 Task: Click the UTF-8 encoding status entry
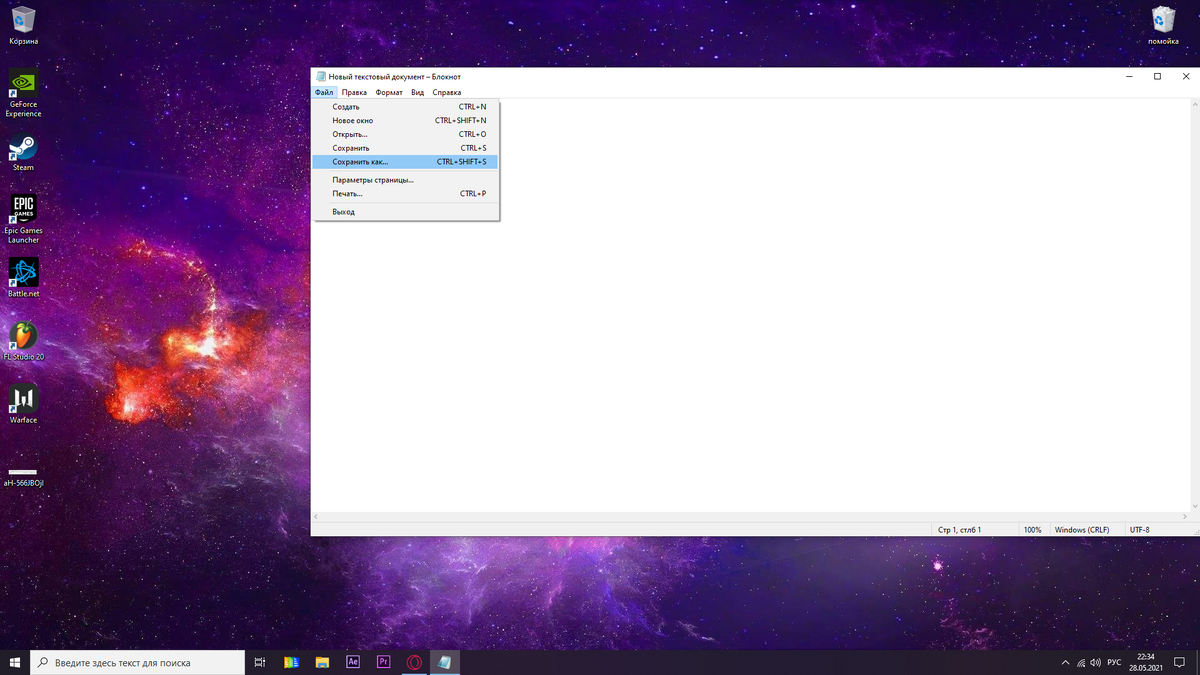1140,529
